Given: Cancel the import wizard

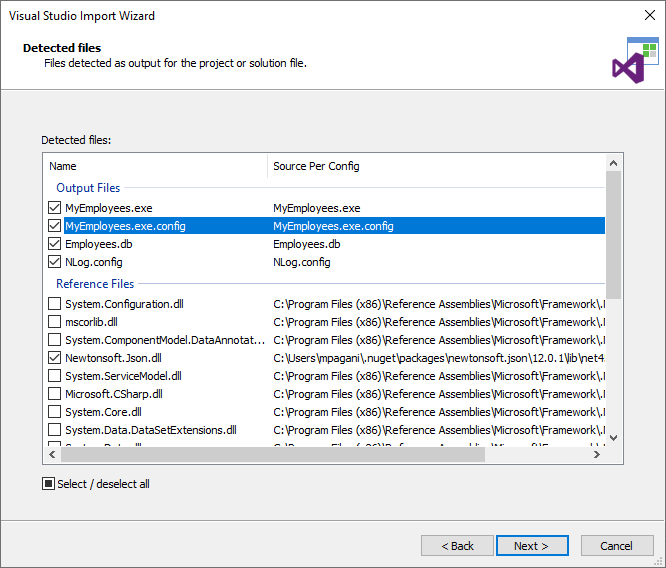Looking at the screenshot, I should click(616, 546).
